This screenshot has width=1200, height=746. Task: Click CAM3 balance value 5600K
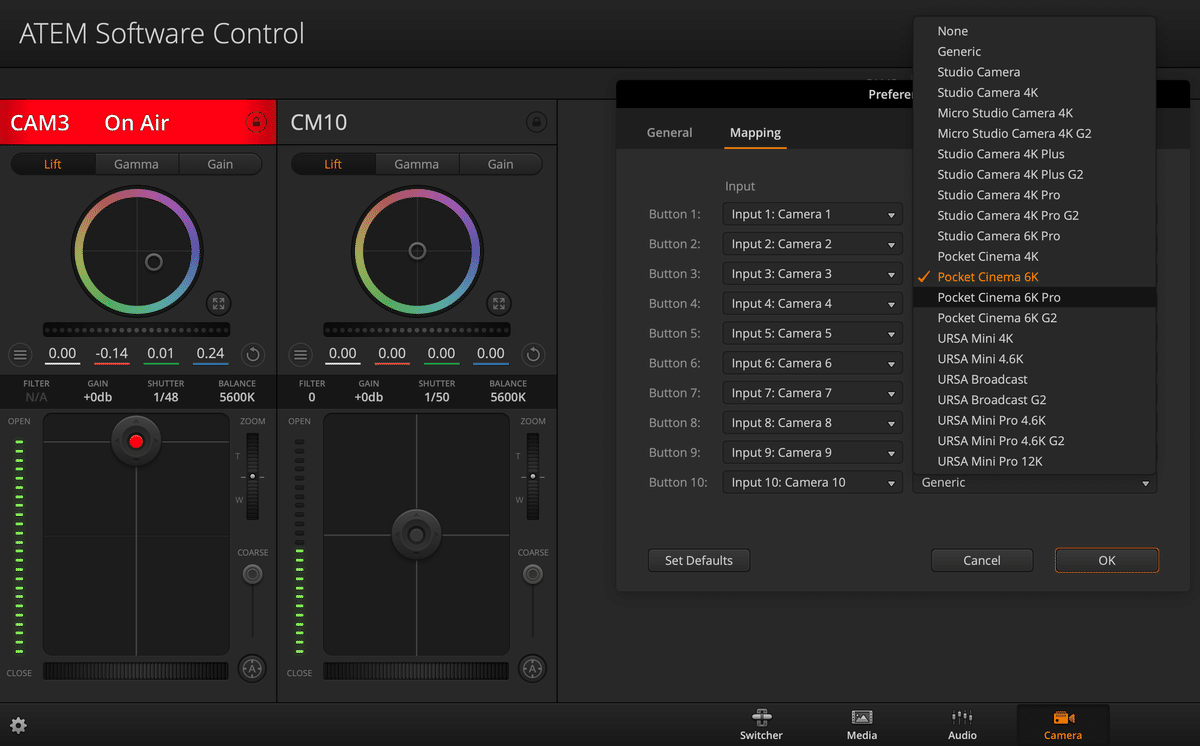[237, 397]
